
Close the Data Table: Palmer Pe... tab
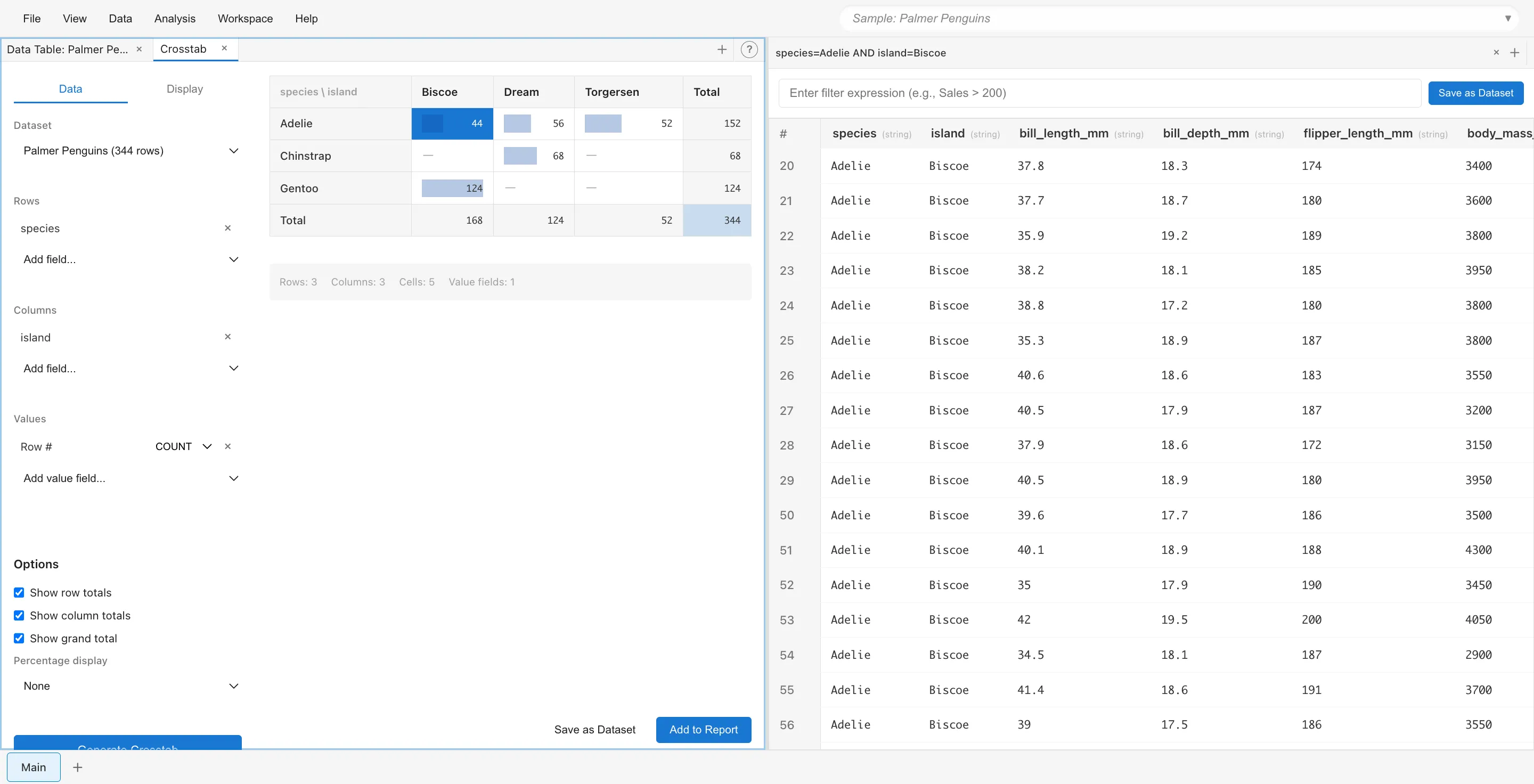[140, 50]
